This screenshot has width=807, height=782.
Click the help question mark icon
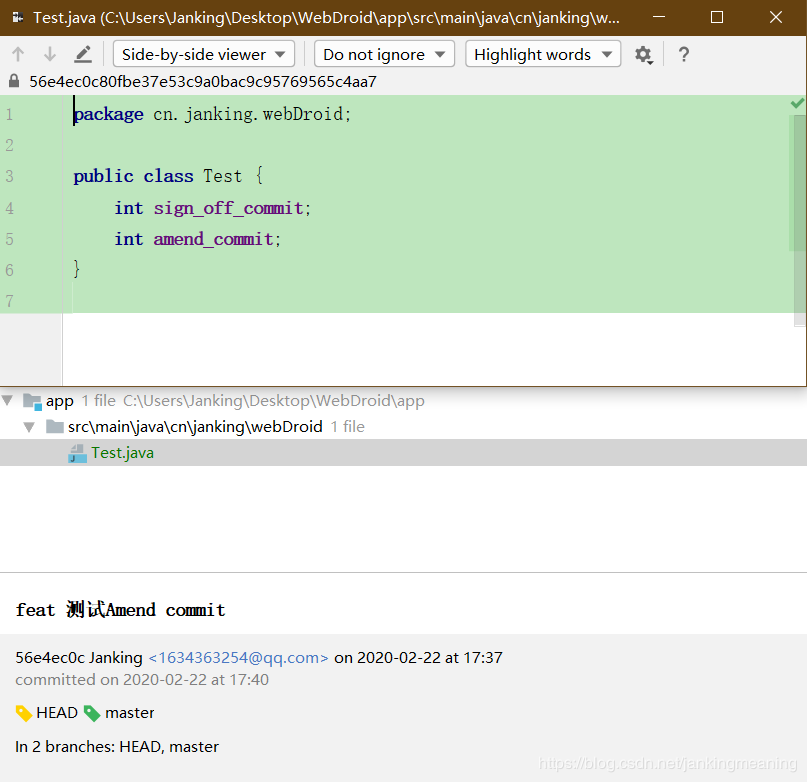pos(683,54)
